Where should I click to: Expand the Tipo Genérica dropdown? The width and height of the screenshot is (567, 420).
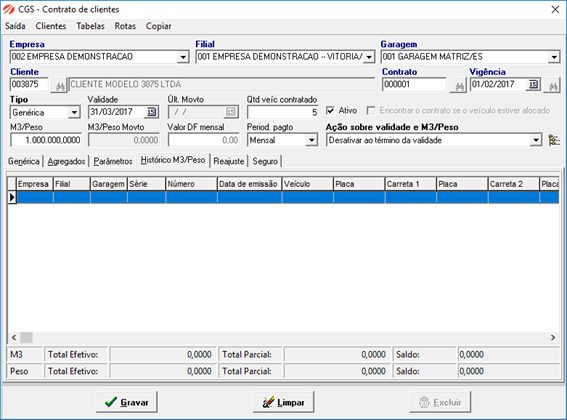74,113
